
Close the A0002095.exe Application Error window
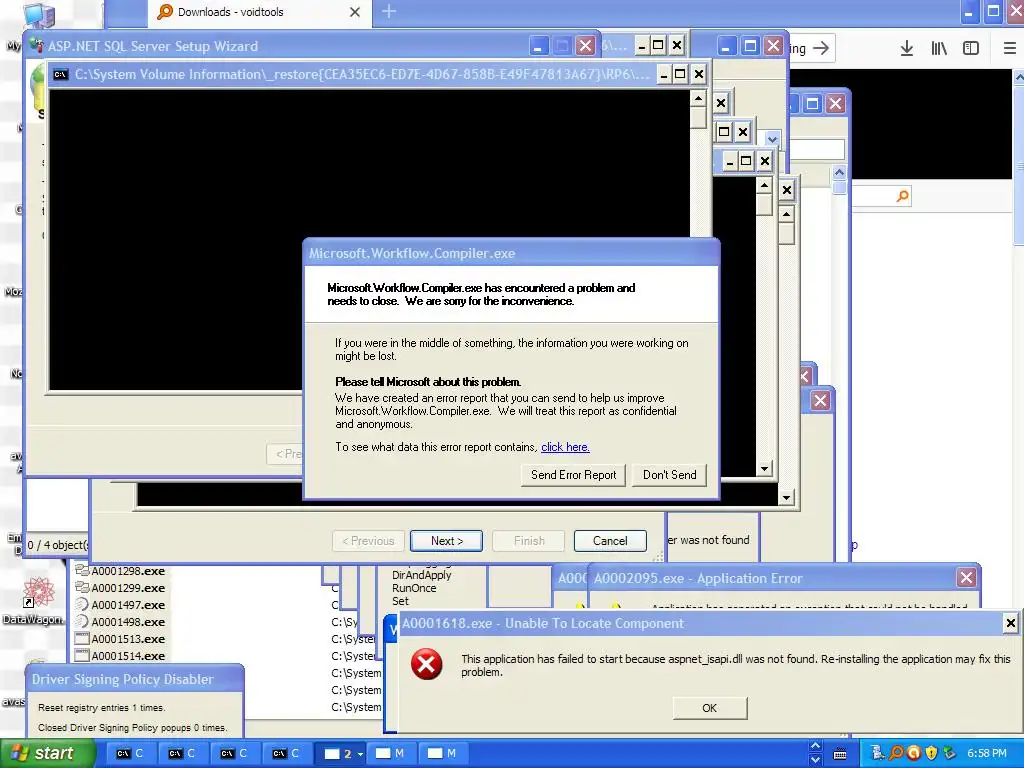click(x=967, y=577)
